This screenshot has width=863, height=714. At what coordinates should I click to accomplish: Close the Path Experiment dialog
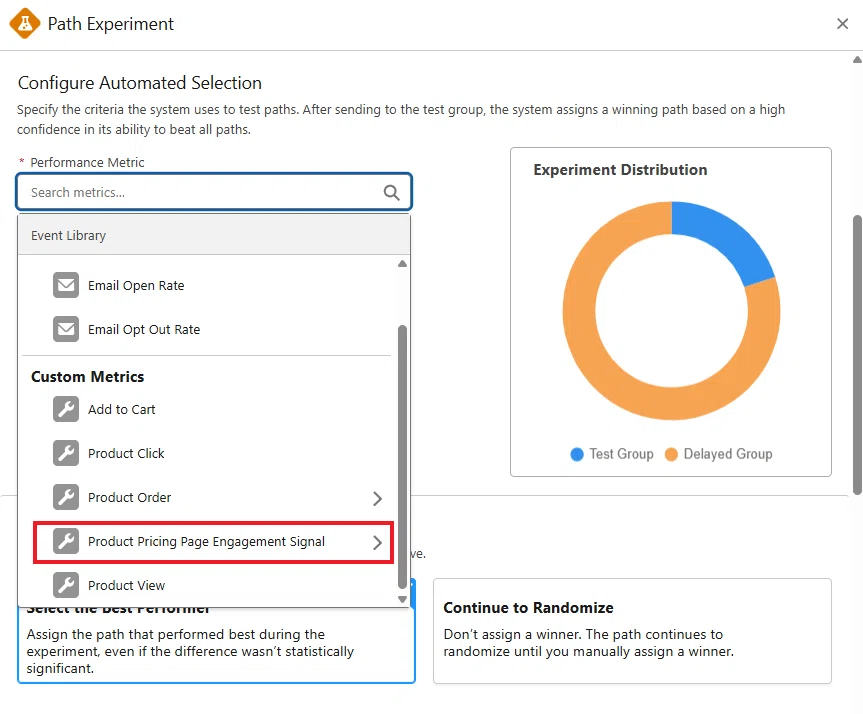pos(842,24)
